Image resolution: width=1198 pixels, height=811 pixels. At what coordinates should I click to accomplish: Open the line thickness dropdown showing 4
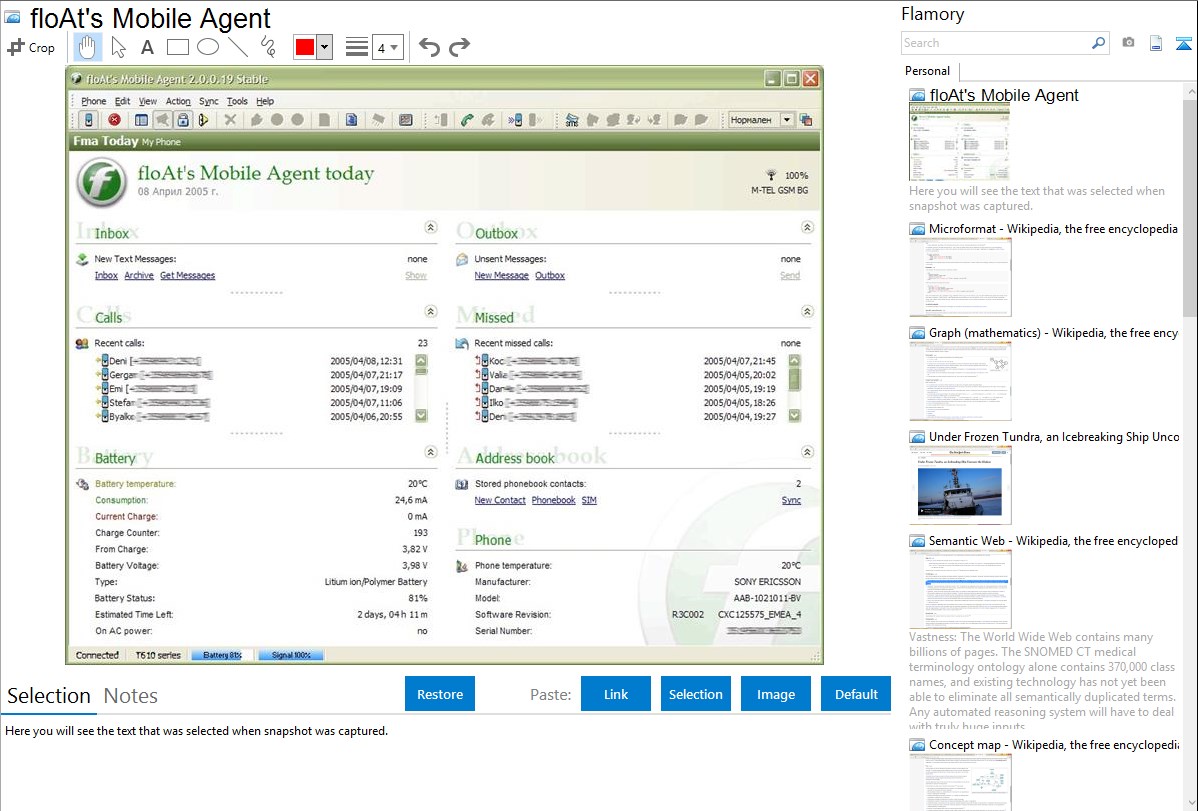[x=388, y=47]
